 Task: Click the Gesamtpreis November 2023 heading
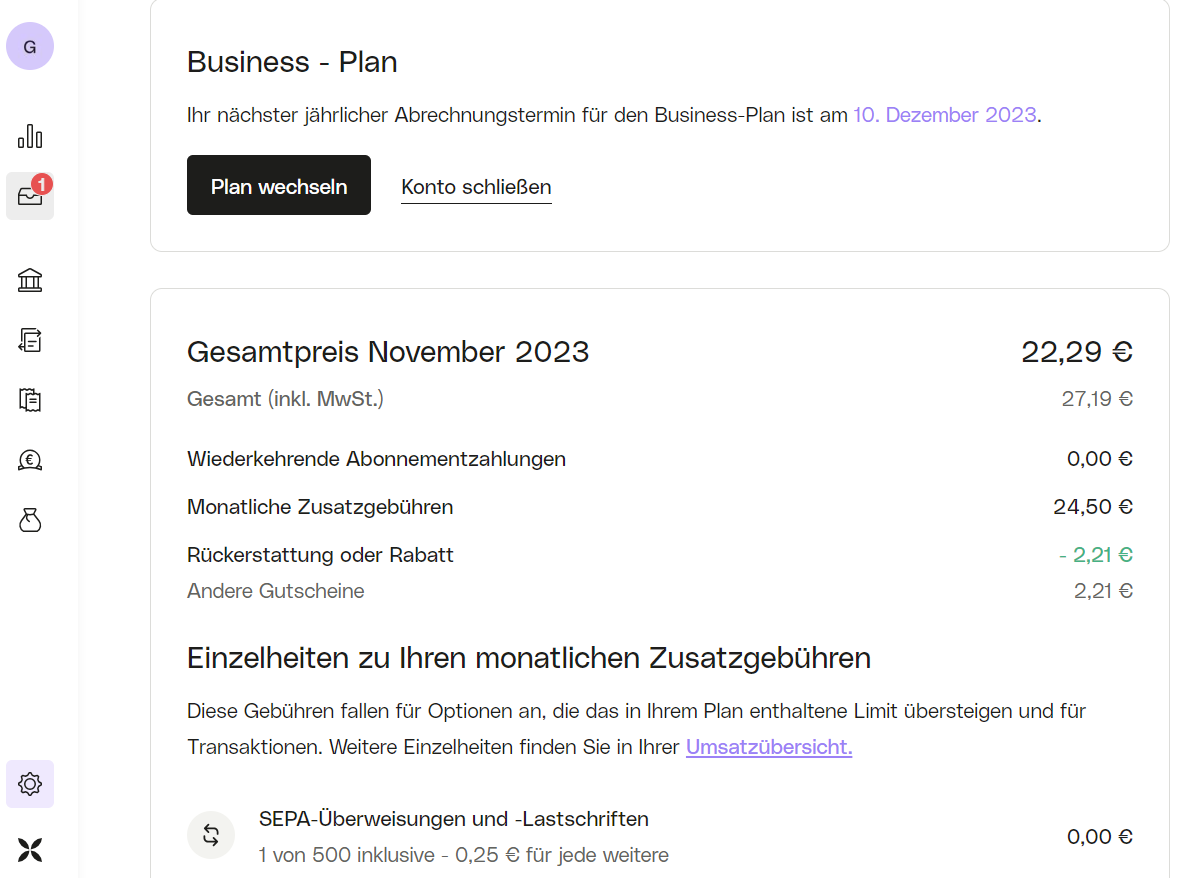pyautogui.click(x=387, y=352)
